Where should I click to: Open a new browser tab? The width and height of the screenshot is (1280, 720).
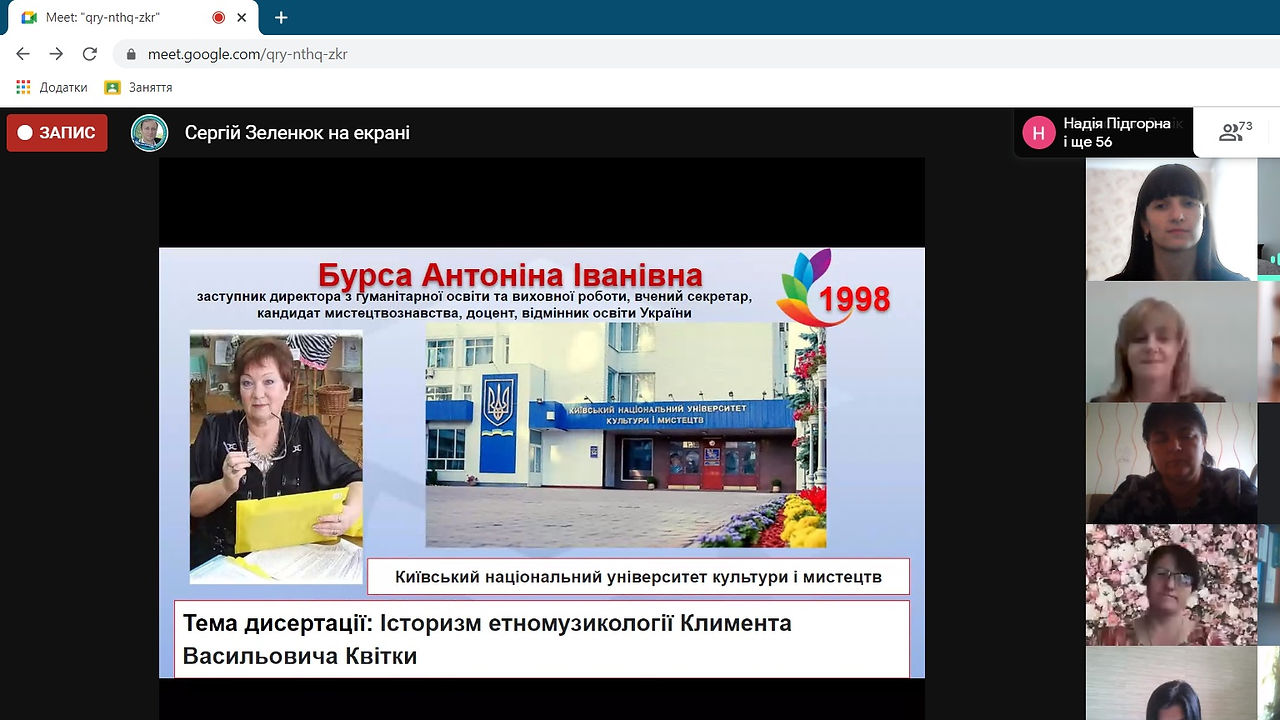click(x=281, y=18)
